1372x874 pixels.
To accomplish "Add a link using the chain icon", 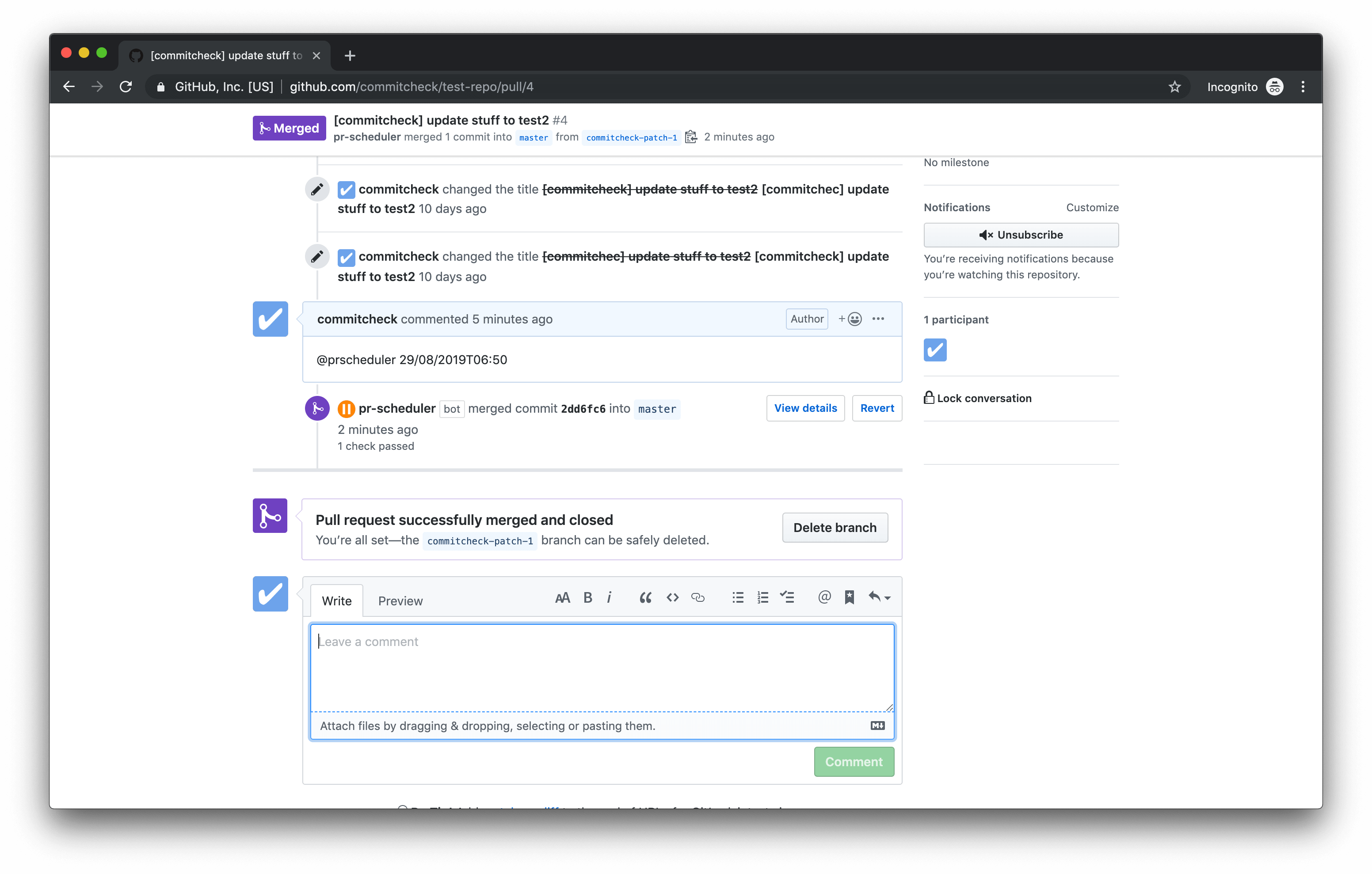I will [698, 597].
